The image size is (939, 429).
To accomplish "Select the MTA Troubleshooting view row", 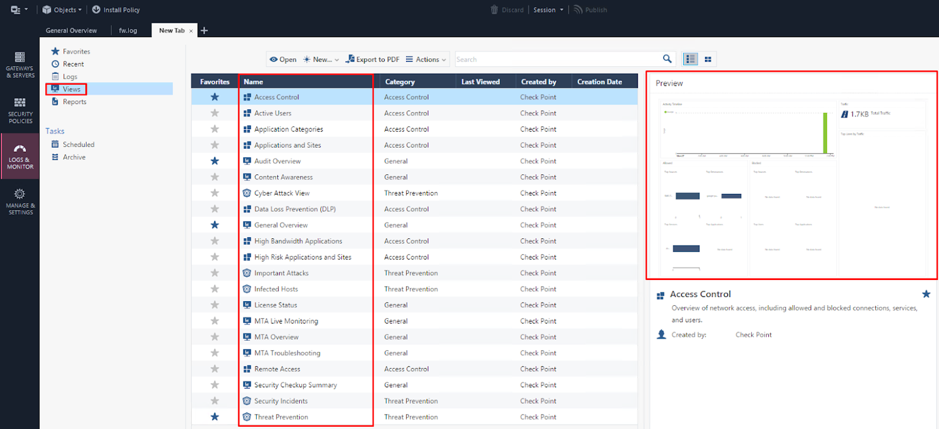I will [x=414, y=353].
